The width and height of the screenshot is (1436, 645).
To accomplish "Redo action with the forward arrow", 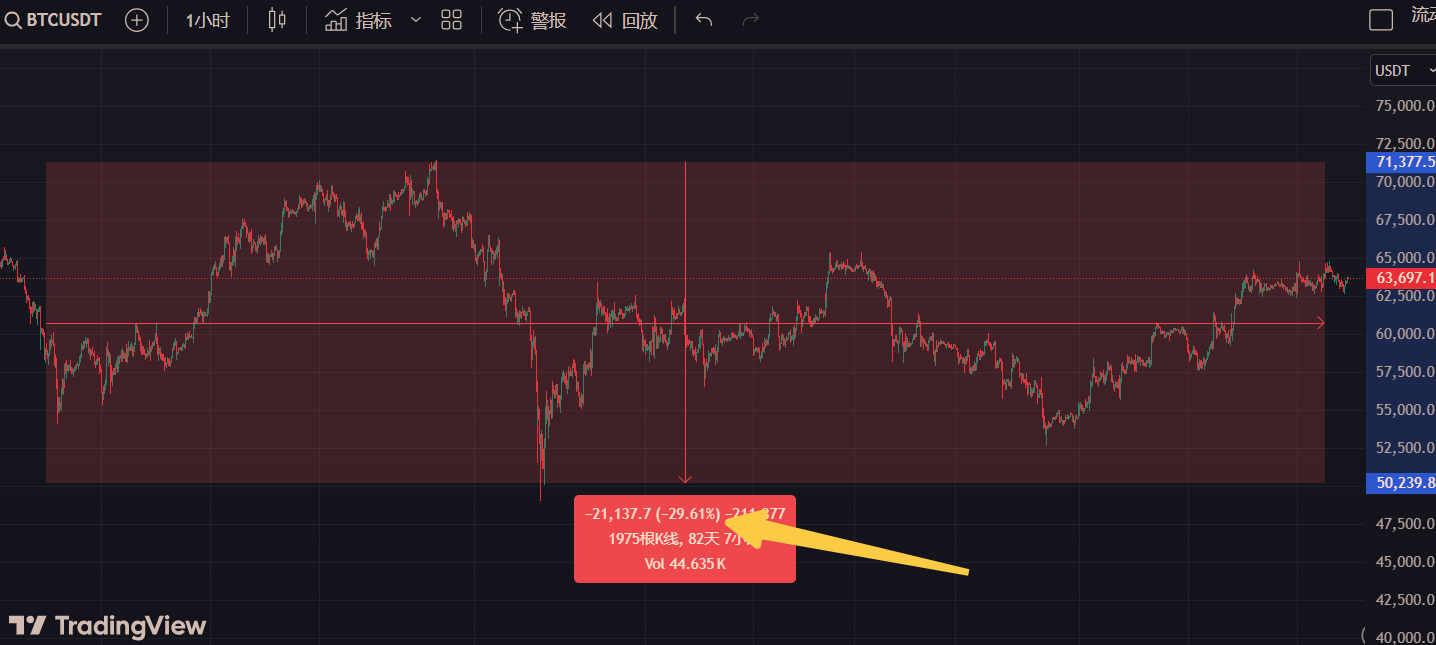I will [x=751, y=20].
